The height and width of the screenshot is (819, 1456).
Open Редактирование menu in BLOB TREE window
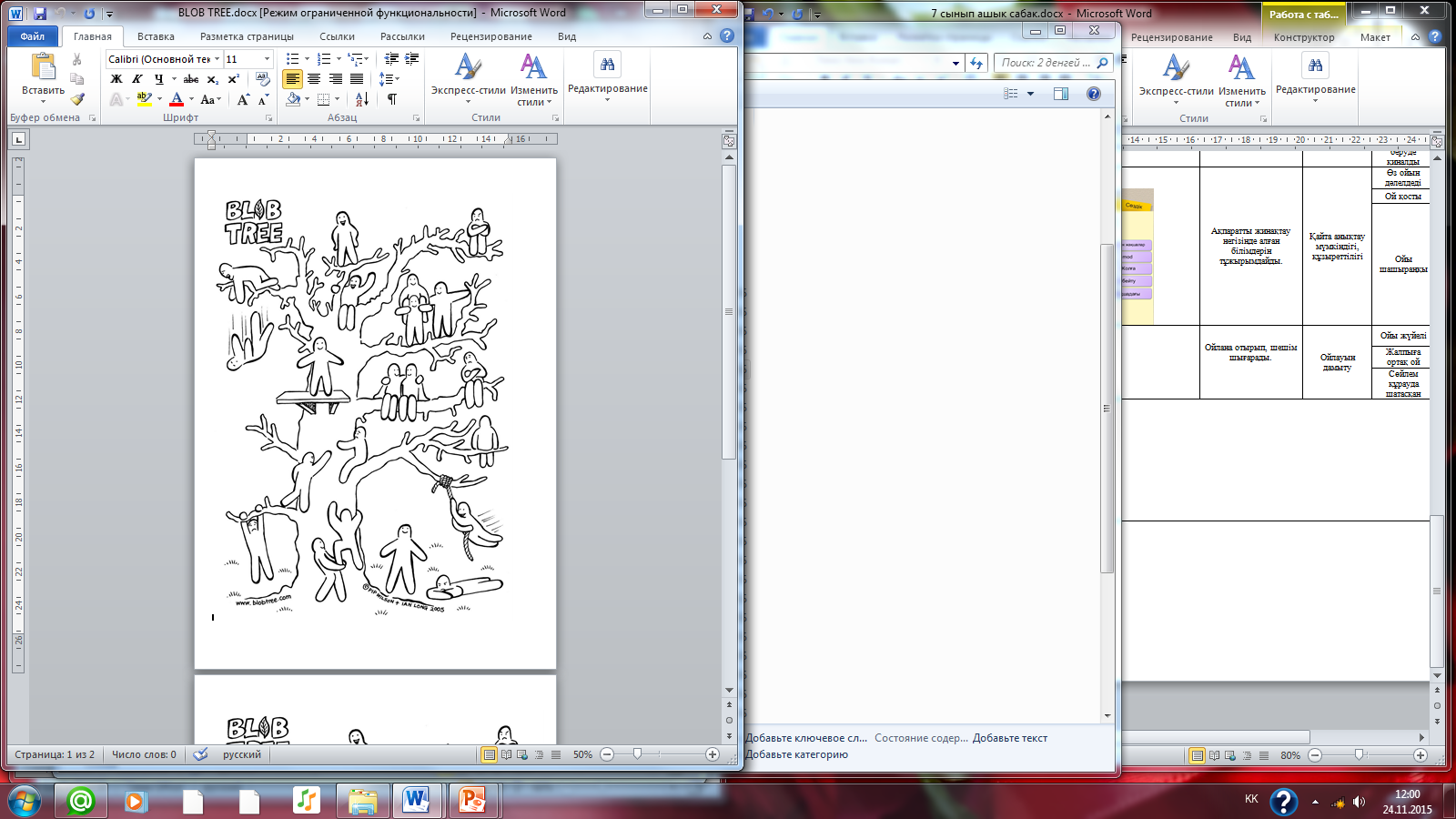click(607, 77)
